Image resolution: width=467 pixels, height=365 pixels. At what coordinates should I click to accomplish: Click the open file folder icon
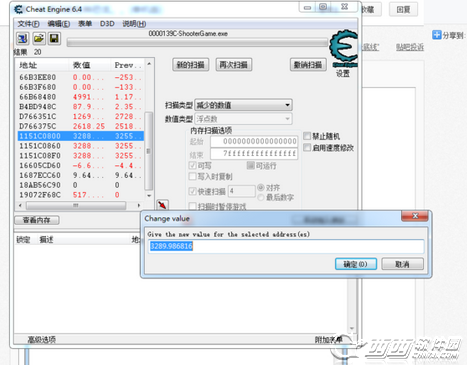[39, 39]
